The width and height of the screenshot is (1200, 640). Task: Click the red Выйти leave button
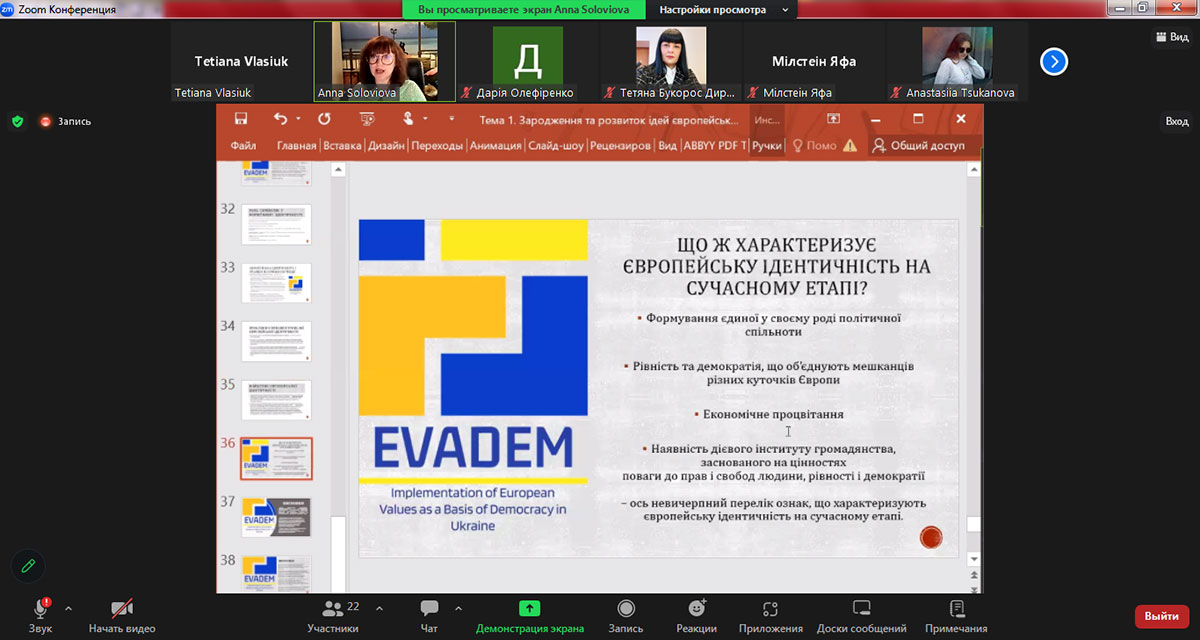tap(1161, 616)
